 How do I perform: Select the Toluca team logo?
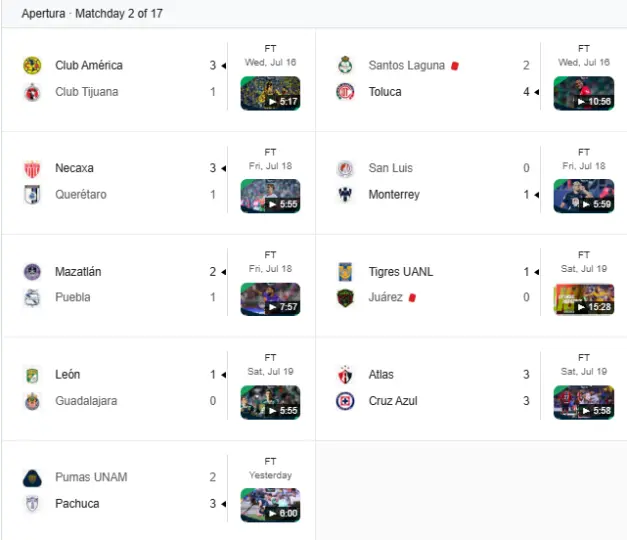(x=345, y=92)
